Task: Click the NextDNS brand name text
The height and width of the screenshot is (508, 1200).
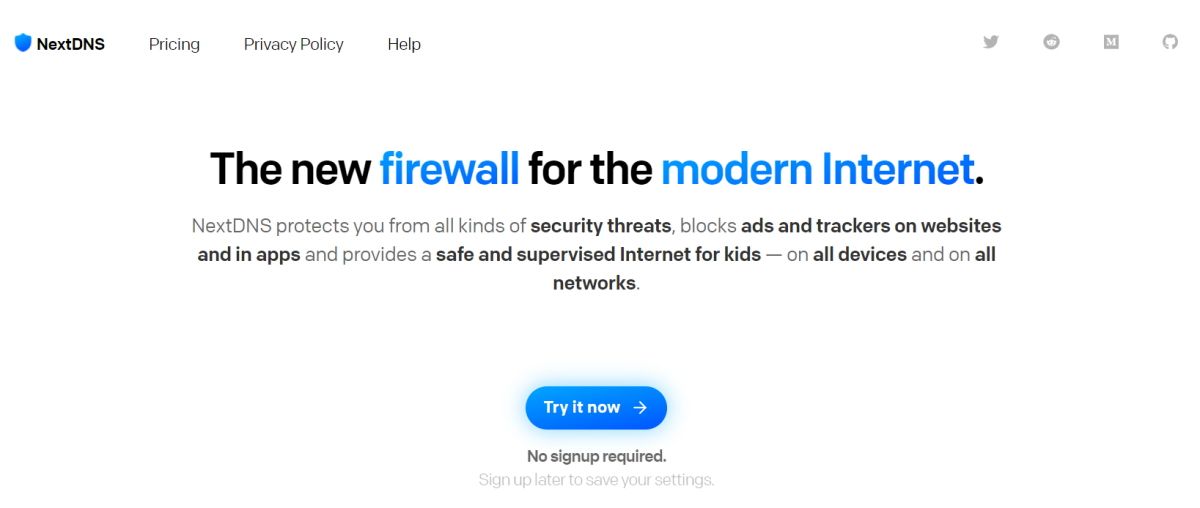Action: (70, 44)
